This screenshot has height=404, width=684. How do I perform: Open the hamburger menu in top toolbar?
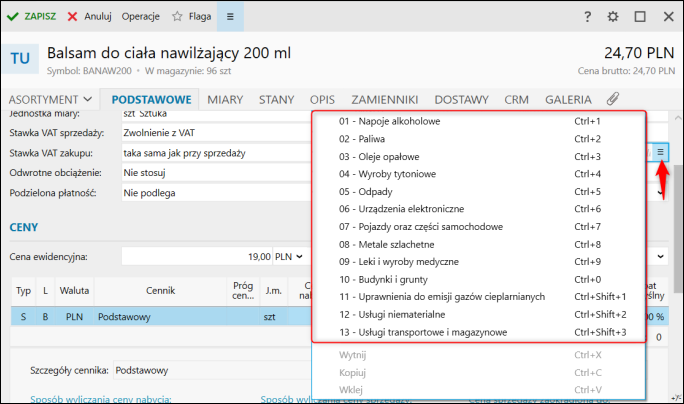pyautogui.click(x=230, y=17)
